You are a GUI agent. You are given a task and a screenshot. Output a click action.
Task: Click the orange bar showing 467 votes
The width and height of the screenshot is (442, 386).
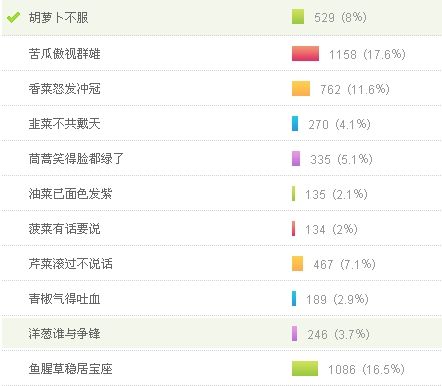pyautogui.click(x=297, y=264)
